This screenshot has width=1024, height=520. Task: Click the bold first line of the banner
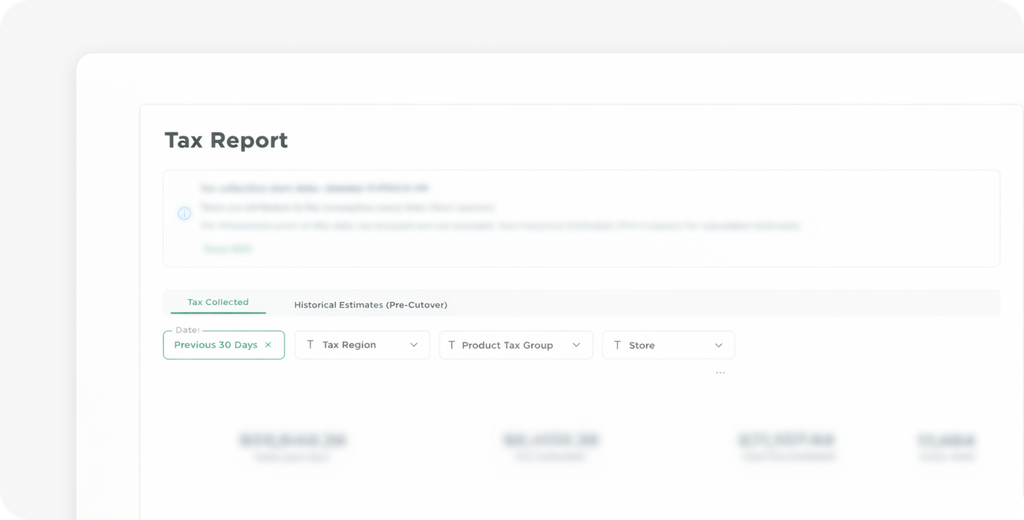[x=314, y=189]
